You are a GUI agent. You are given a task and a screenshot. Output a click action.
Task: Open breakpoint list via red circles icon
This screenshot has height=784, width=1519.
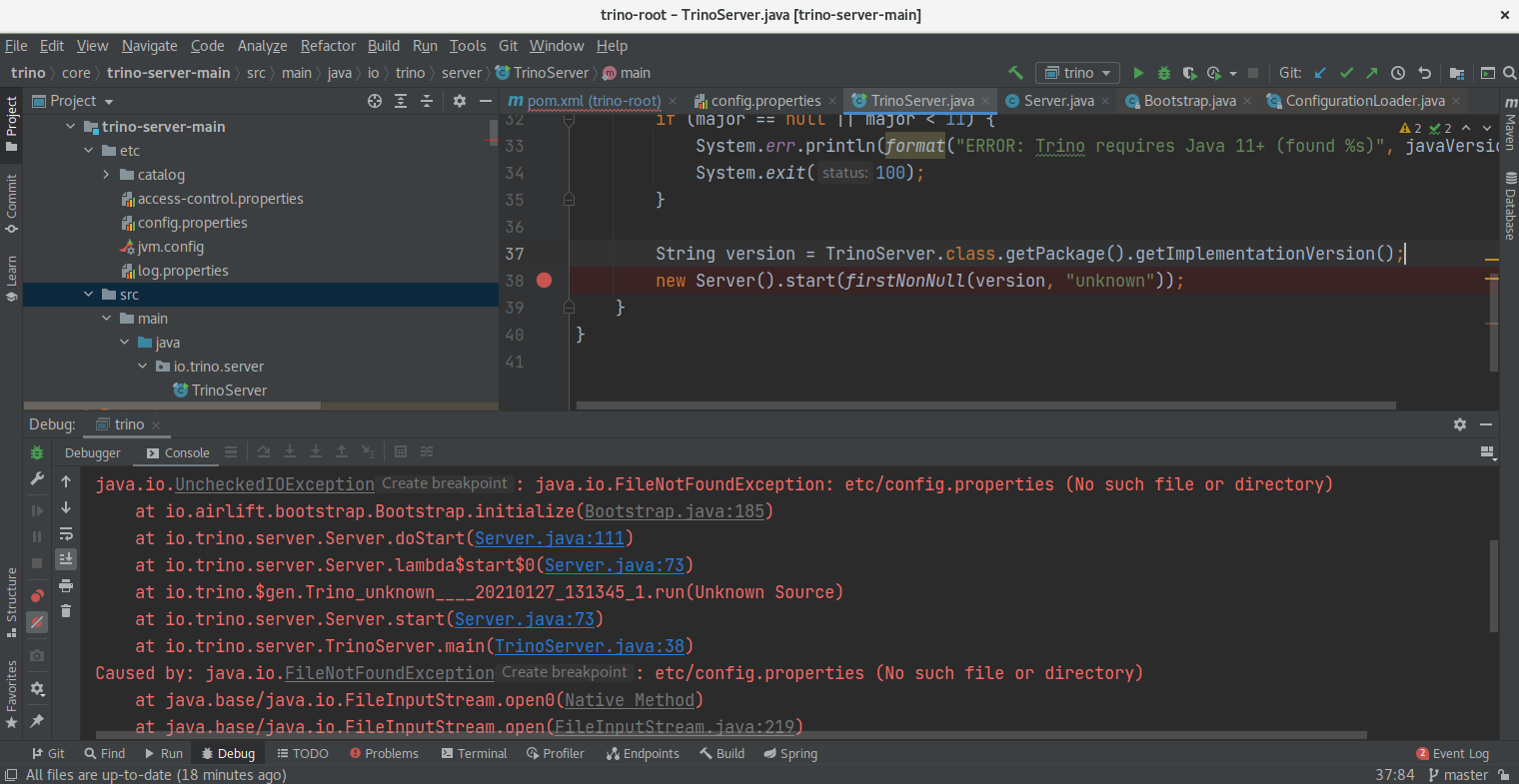(x=37, y=594)
